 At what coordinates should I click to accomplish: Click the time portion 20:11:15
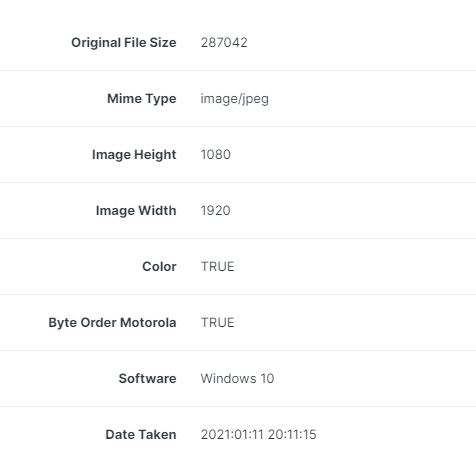(x=292, y=435)
